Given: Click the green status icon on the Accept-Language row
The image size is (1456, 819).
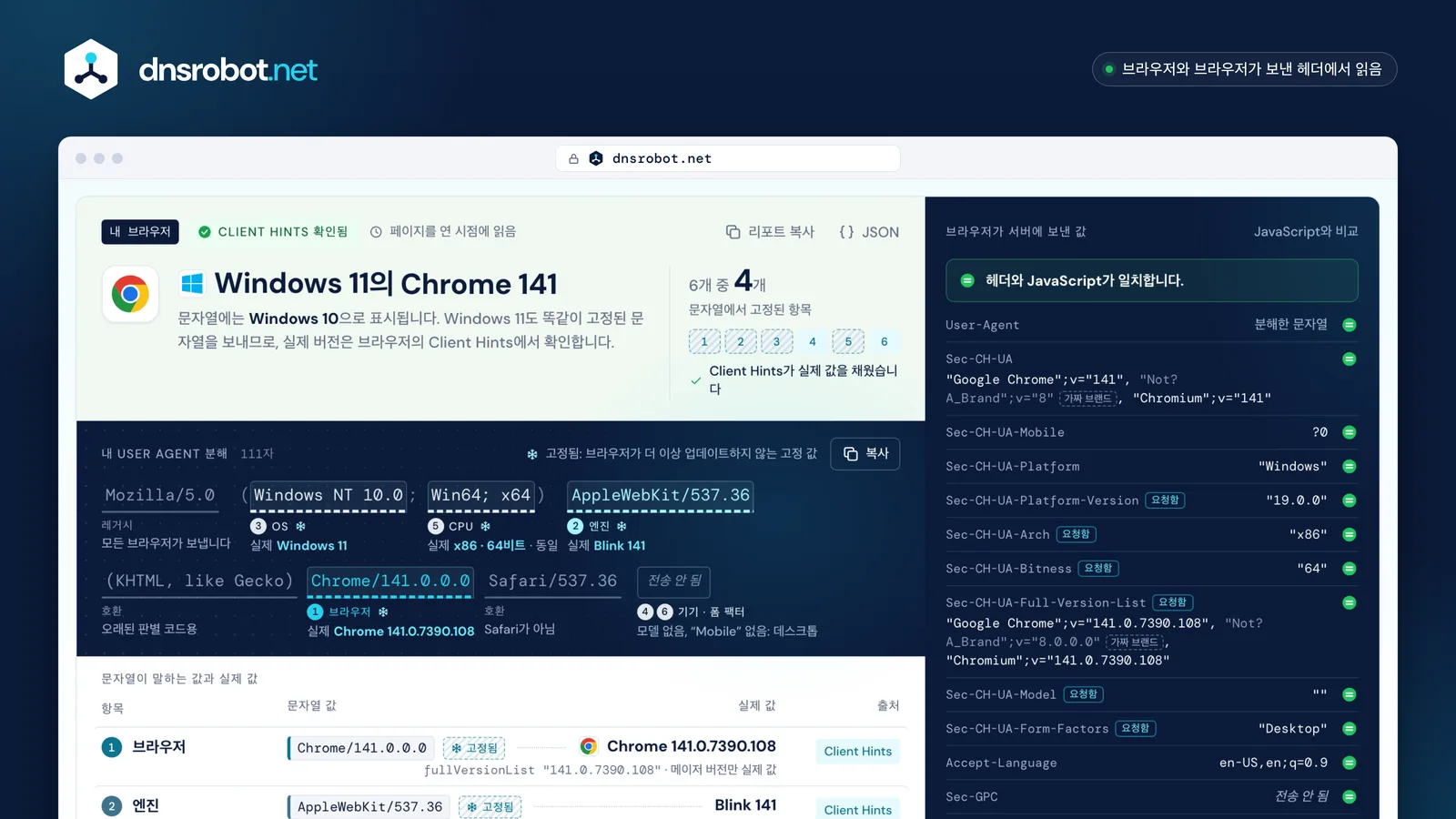Looking at the screenshot, I should pyautogui.click(x=1350, y=763).
